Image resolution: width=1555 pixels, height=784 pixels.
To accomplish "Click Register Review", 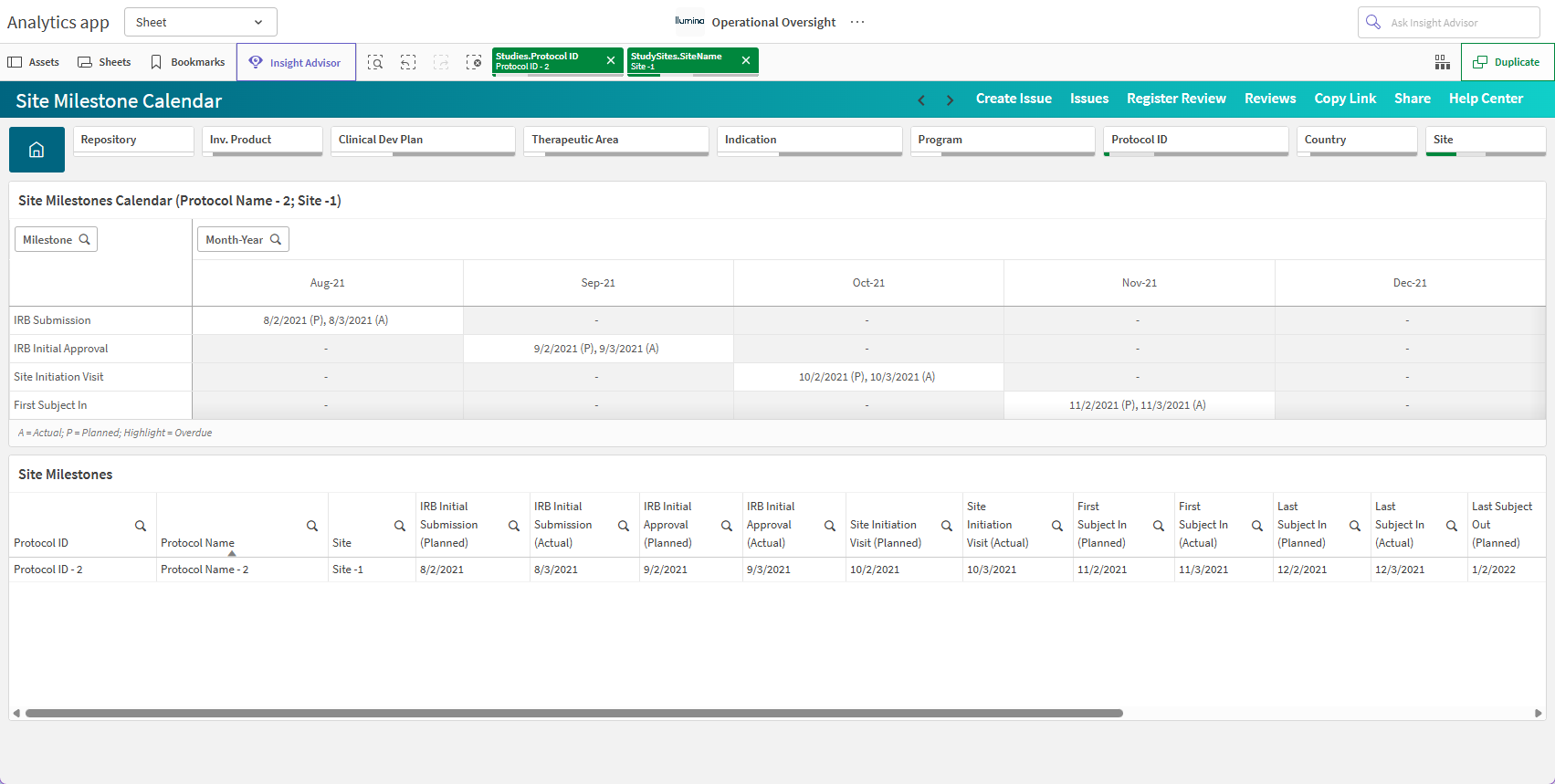I will coord(1176,99).
